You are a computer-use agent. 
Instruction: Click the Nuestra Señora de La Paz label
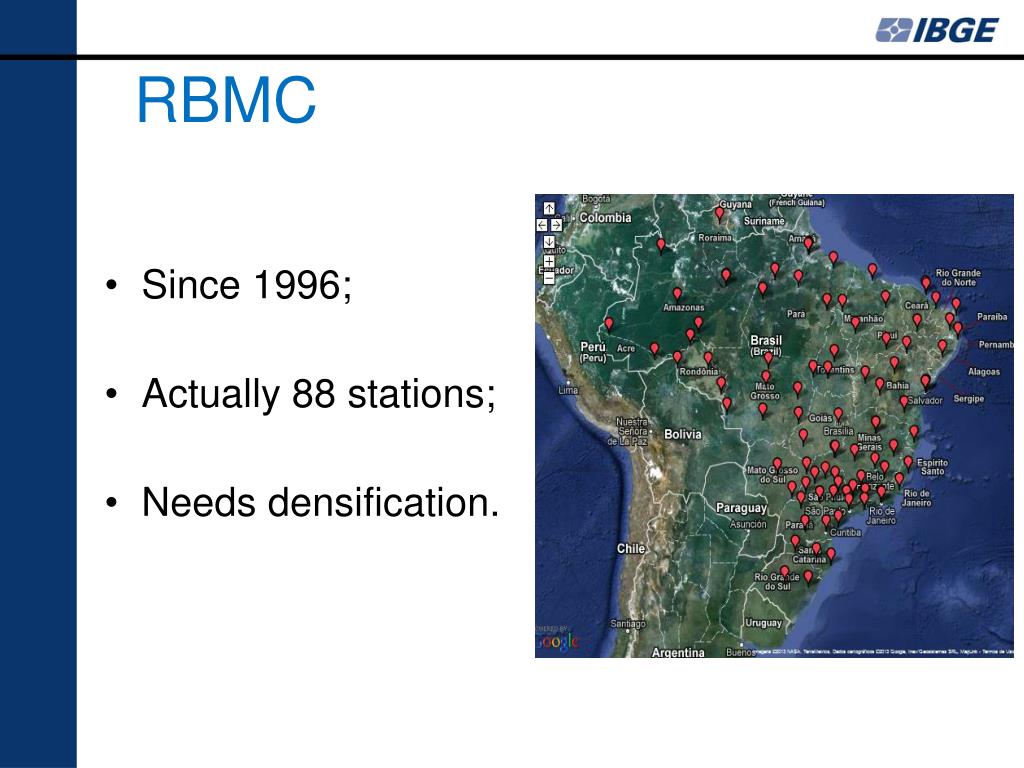(628, 432)
